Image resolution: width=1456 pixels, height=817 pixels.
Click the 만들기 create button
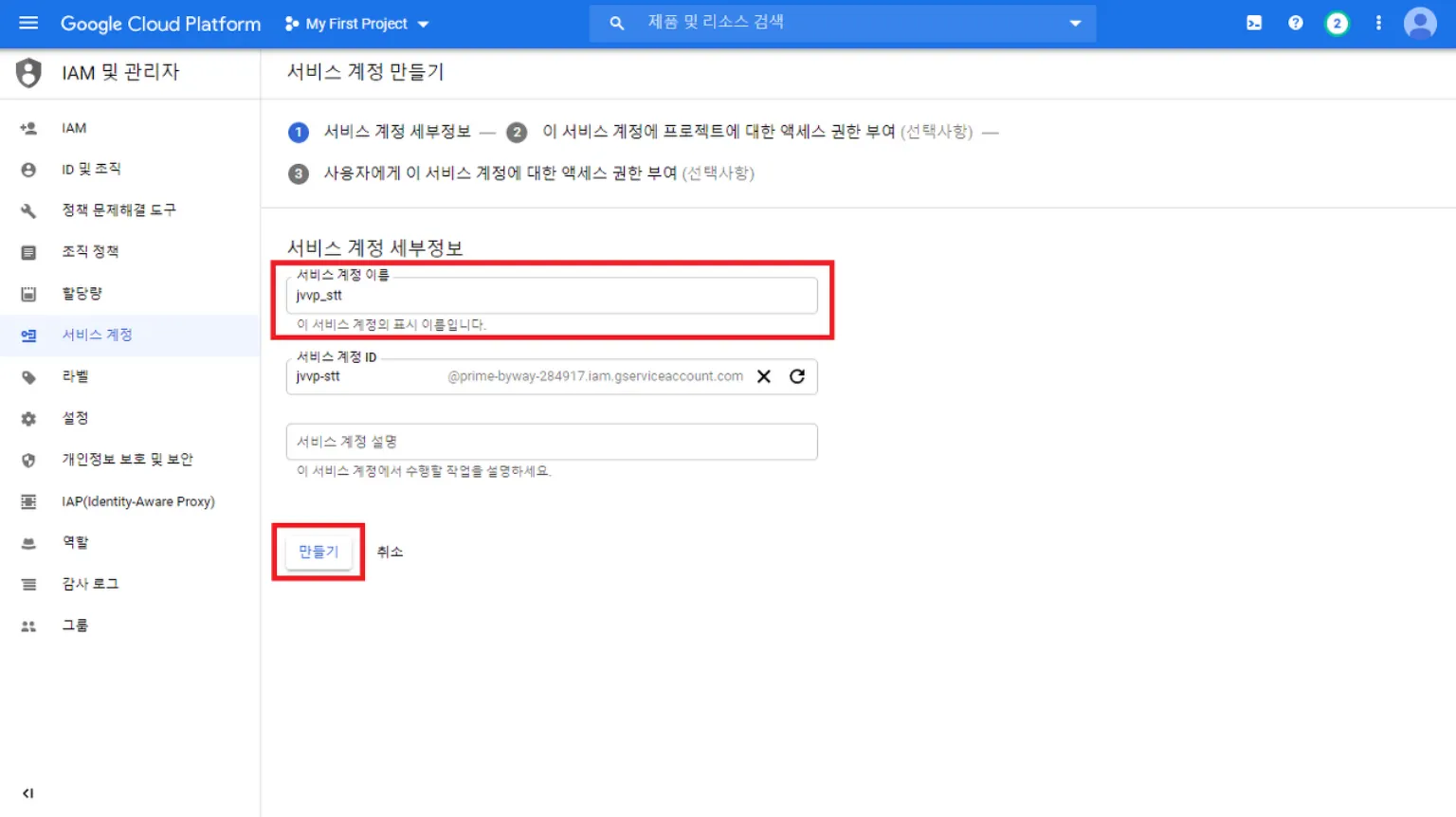pyautogui.click(x=318, y=552)
